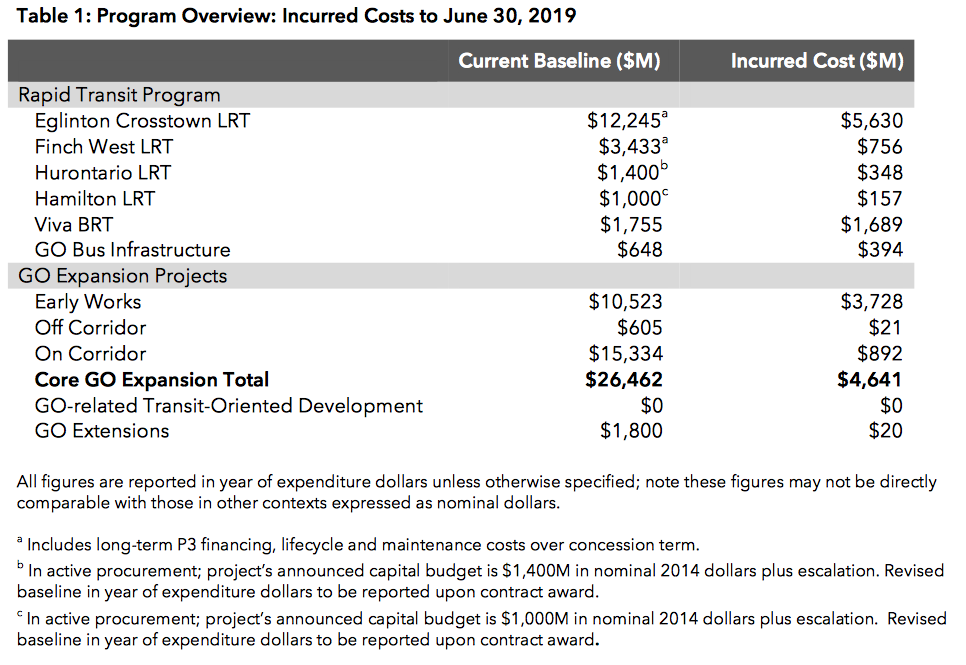Click GO Bus Infrastructure row label
Image resolution: width=966 pixels, height=665 pixels.
[132, 250]
